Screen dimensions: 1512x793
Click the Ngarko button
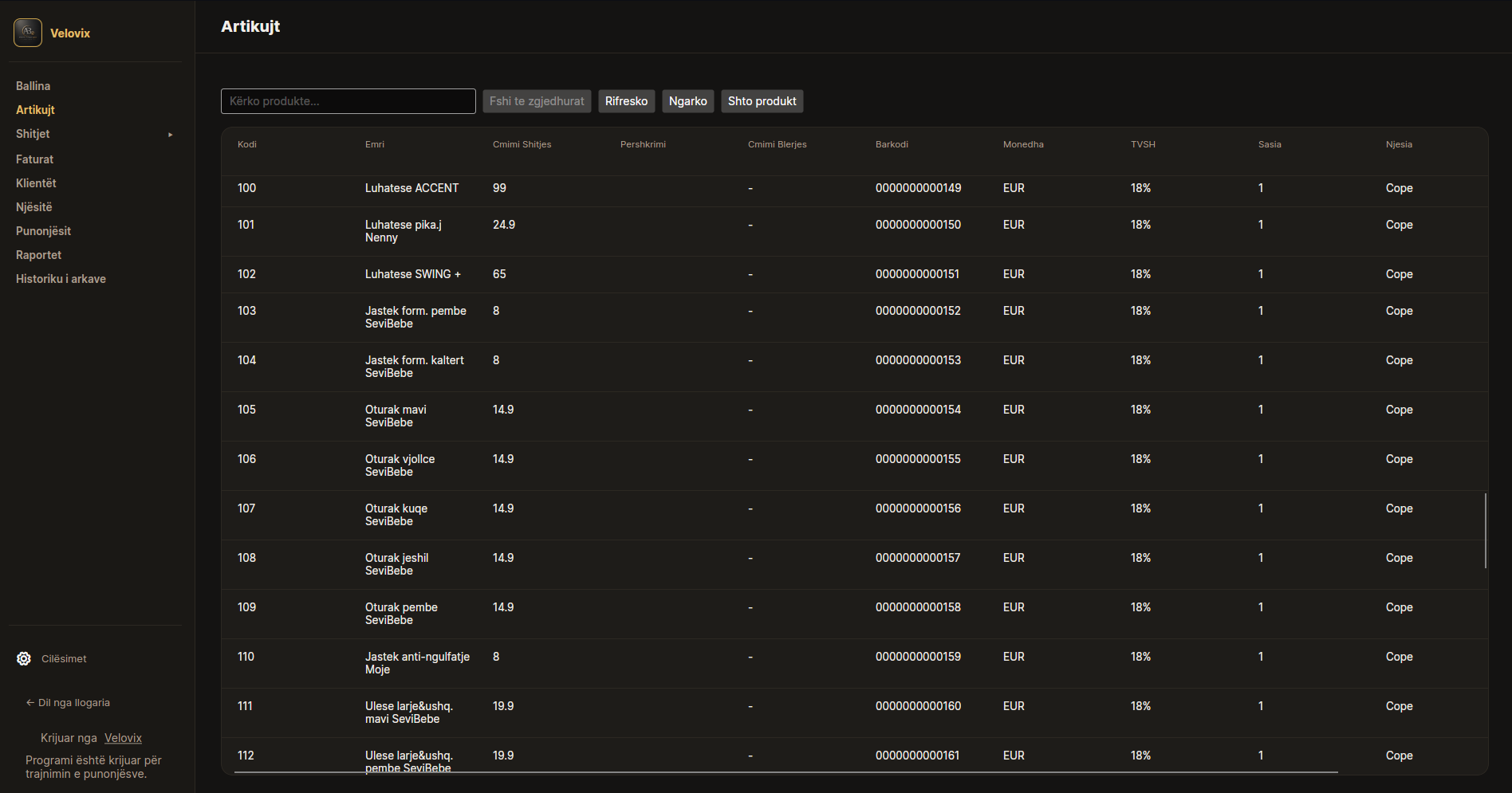687,101
